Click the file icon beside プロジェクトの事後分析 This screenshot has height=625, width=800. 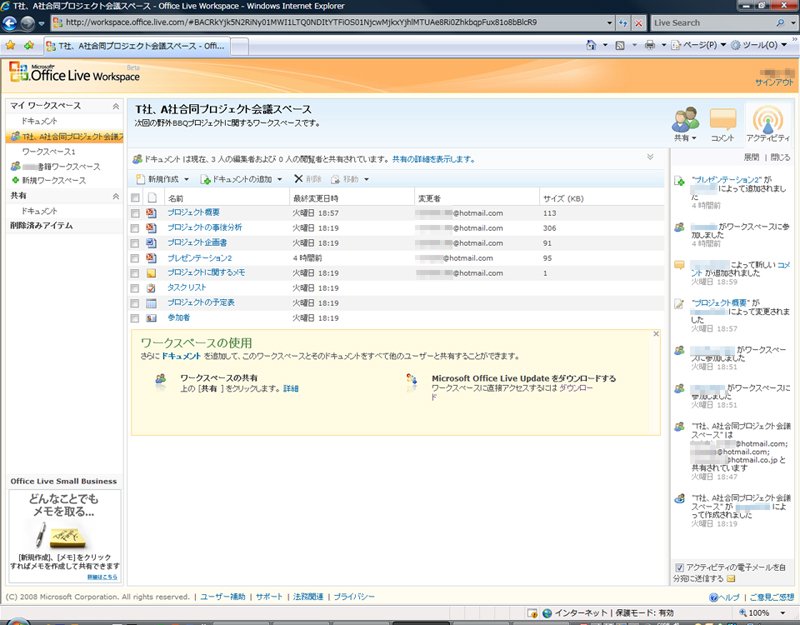pos(151,228)
